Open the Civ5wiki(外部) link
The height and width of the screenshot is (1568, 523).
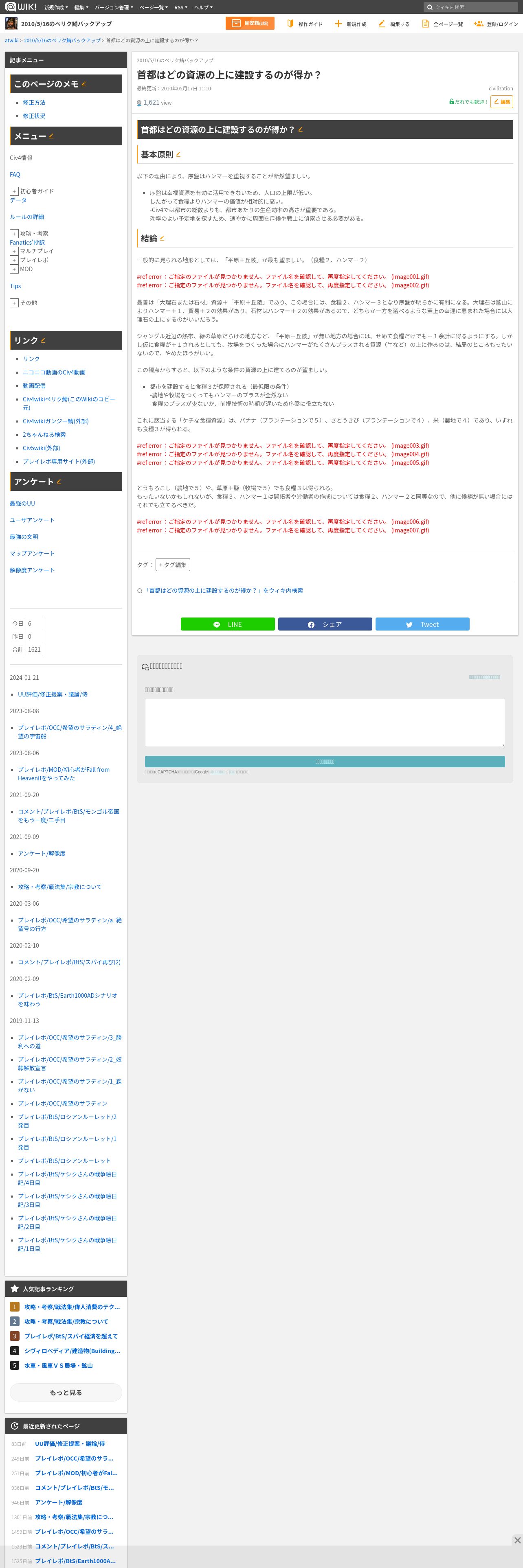[x=42, y=448]
